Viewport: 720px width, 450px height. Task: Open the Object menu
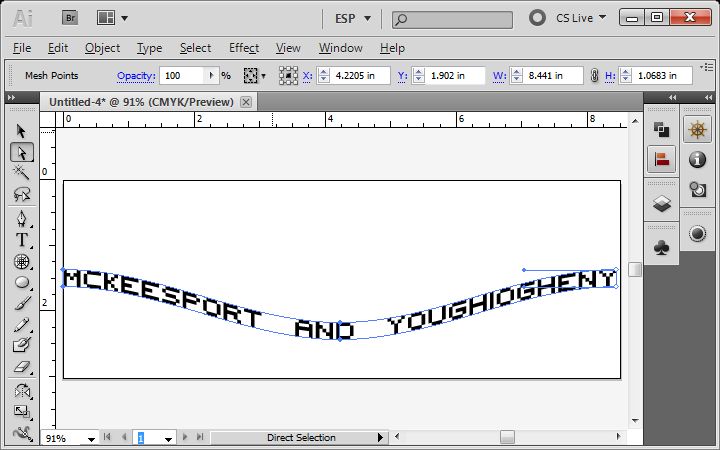(x=102, y=48)
